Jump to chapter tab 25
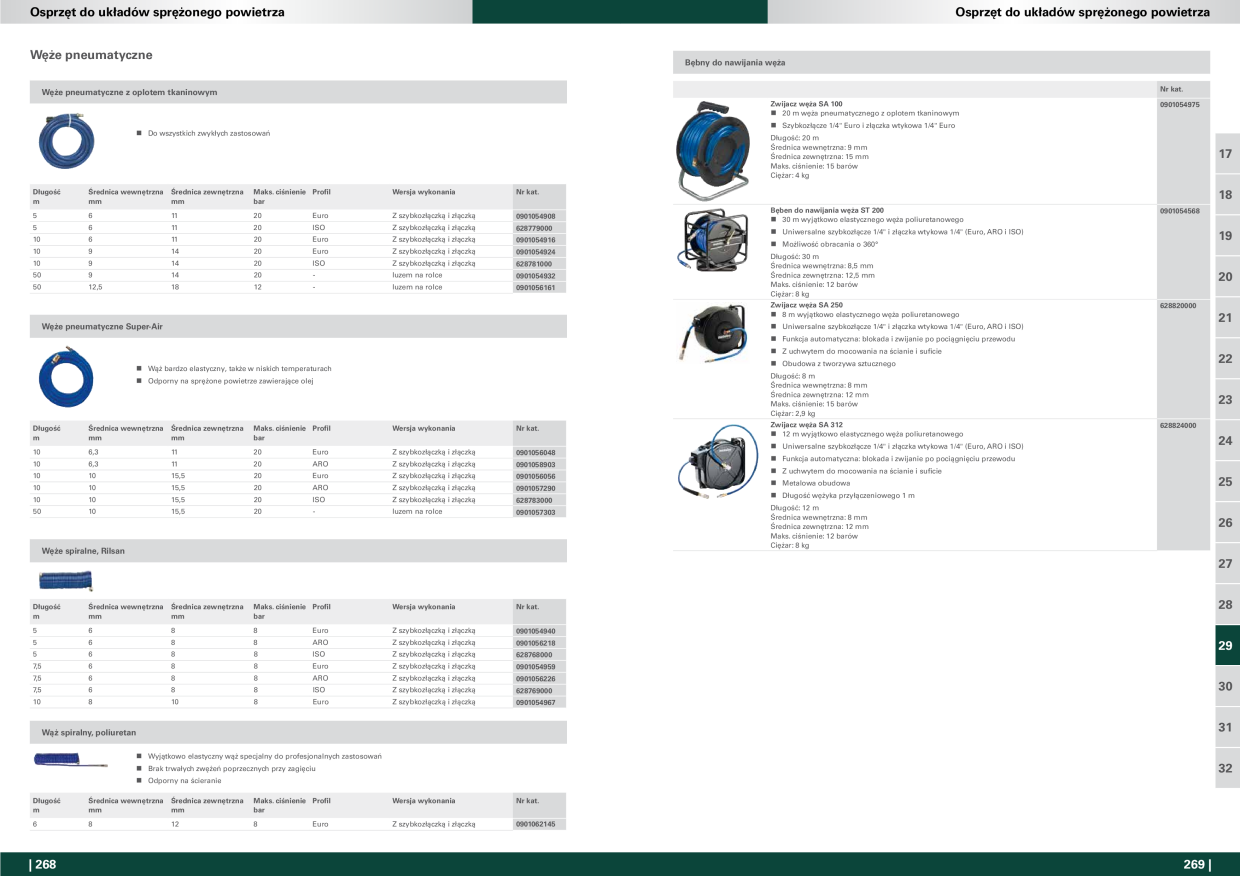The height and width of the screenshot is (876, 1240). click(1227, 482)
